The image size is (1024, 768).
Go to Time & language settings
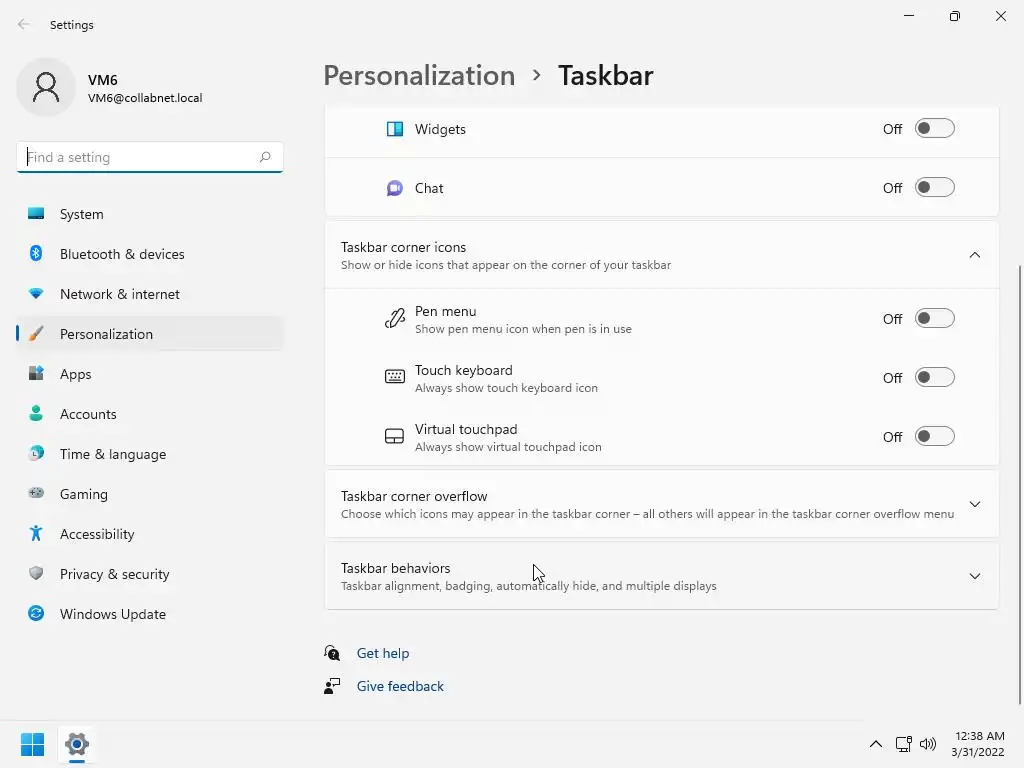click(x=113, y=454)
